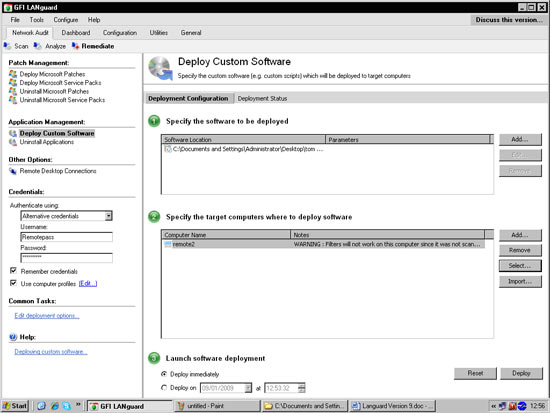Open the Deployment Status tab
The height and width of the screenshot is (413, 550).
tap(262, 99)
